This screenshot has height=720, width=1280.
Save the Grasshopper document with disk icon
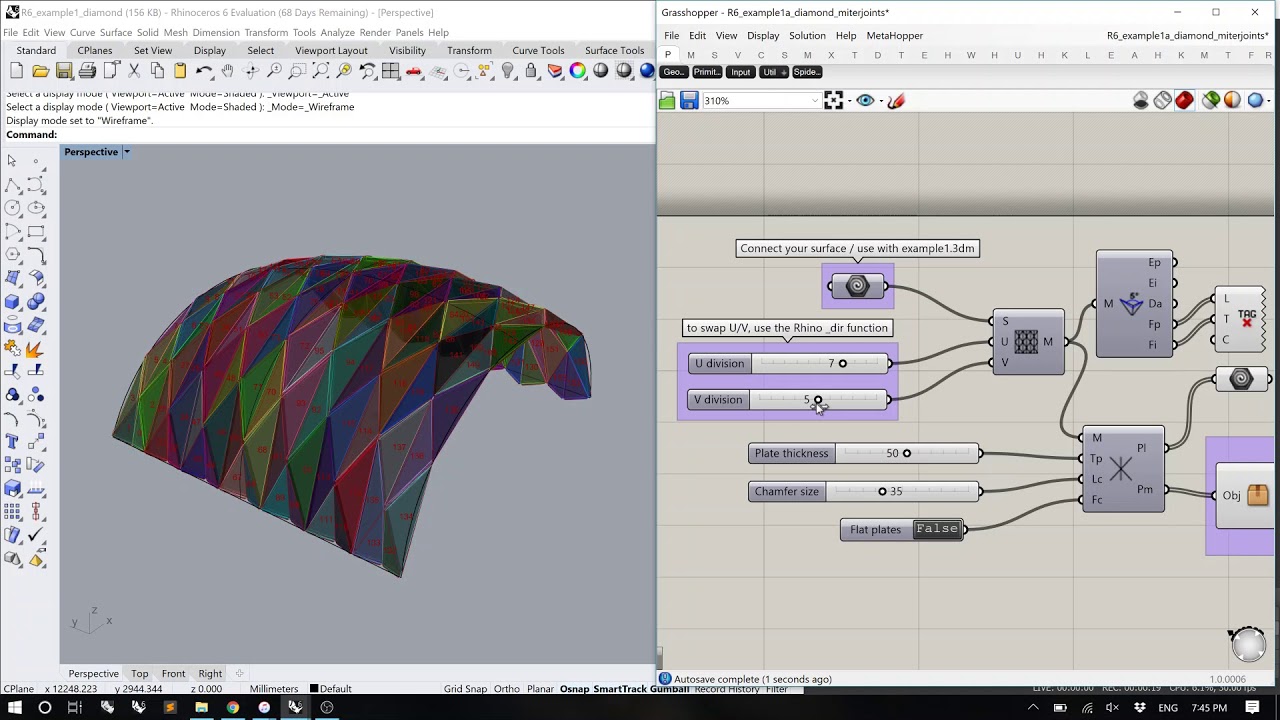click(689, 100)
